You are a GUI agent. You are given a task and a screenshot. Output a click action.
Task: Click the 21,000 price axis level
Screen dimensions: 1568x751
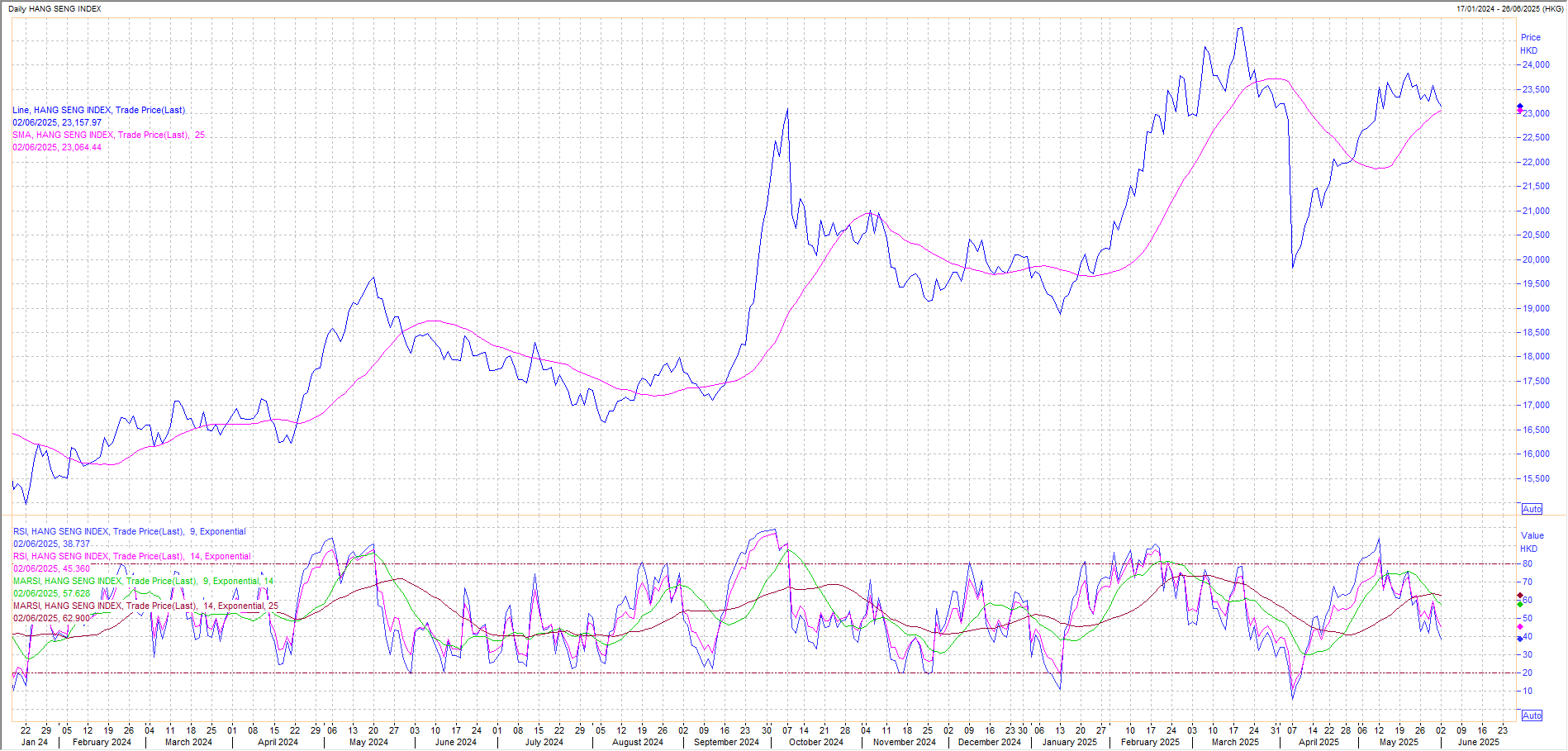pos(1536,211)
